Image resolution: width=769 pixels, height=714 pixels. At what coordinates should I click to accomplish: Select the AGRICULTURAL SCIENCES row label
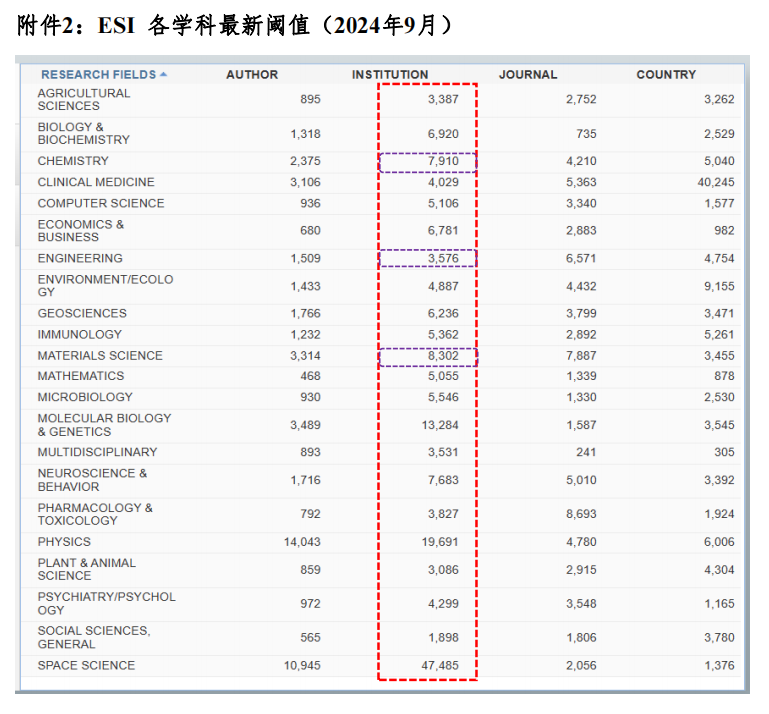point(84,99)
